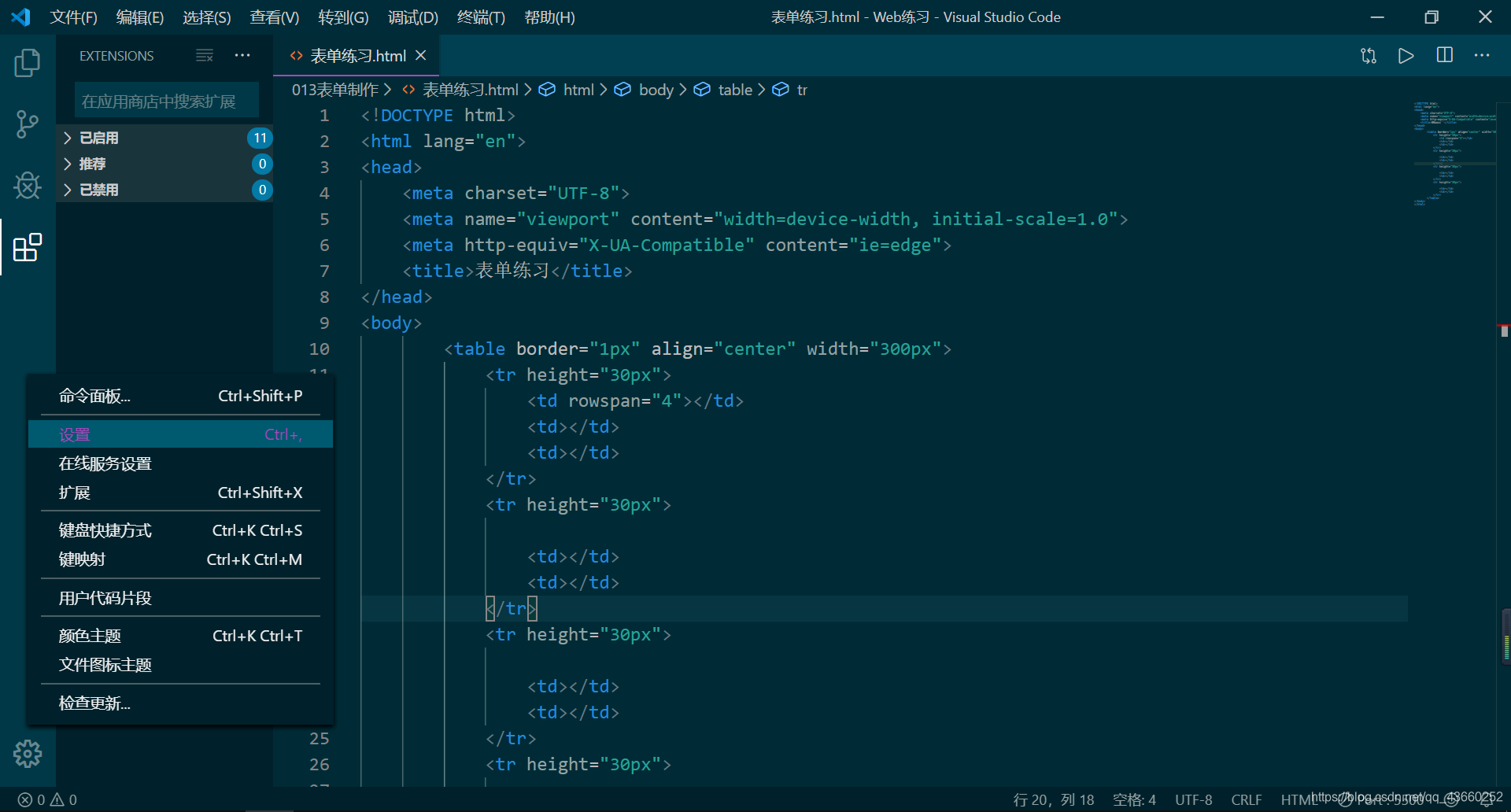Viewport: 1511px width, 812px height.
Task: Click the <body> tag on line 9
Action: 391,323
